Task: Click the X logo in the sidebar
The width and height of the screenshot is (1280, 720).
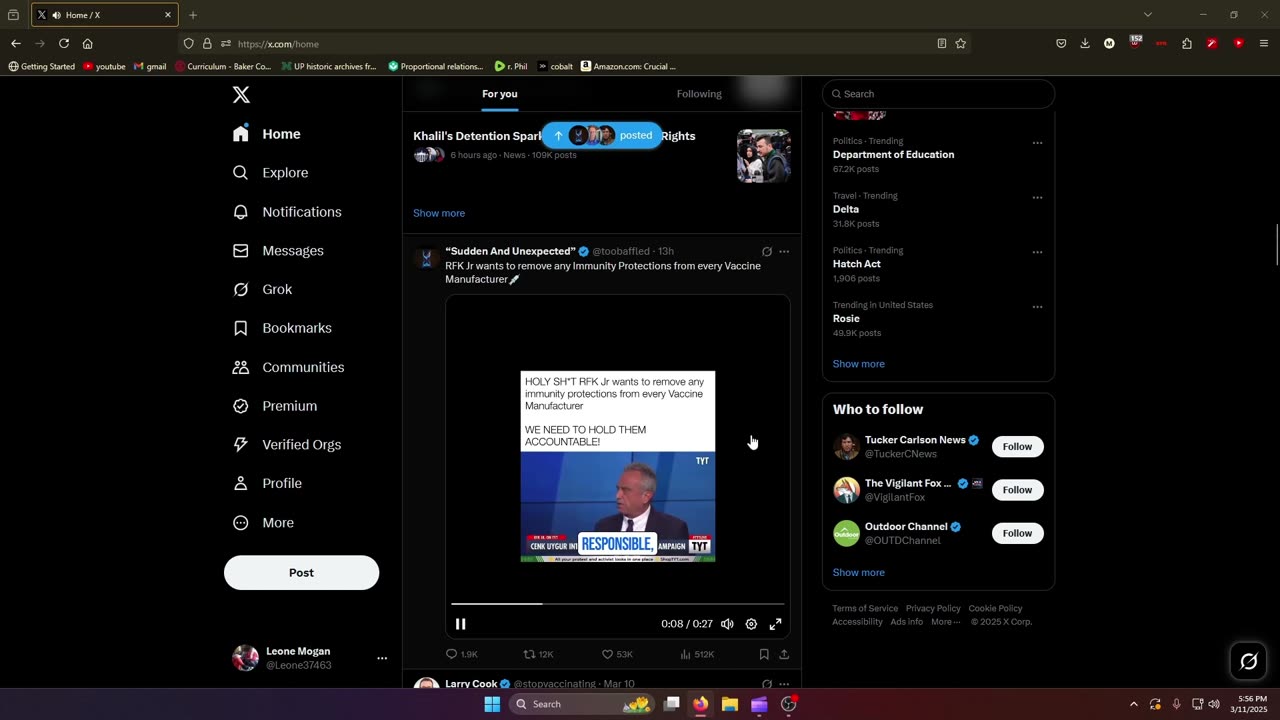Action: click(x=241, y=95)
